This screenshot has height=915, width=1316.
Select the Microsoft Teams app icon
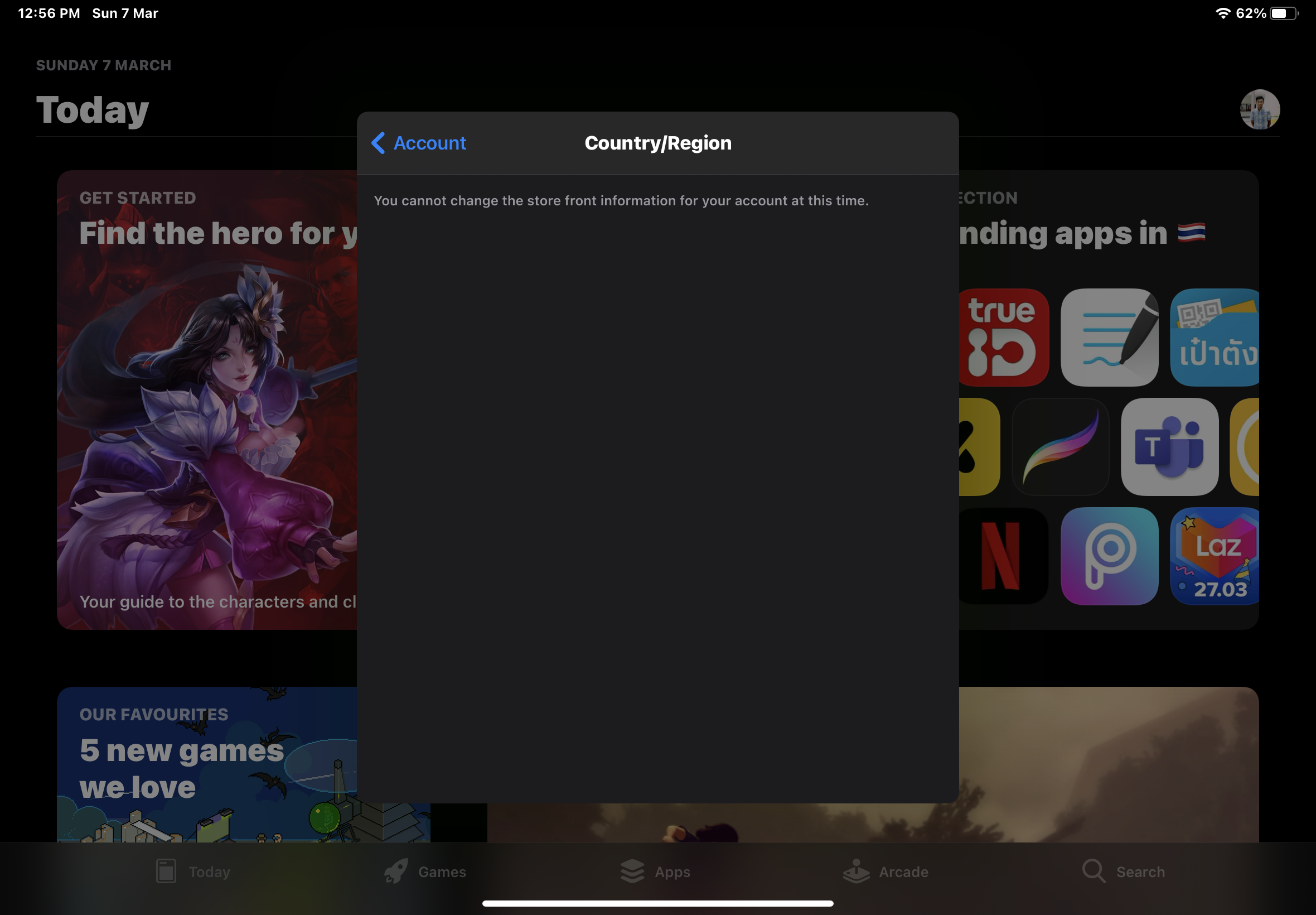1169,446
